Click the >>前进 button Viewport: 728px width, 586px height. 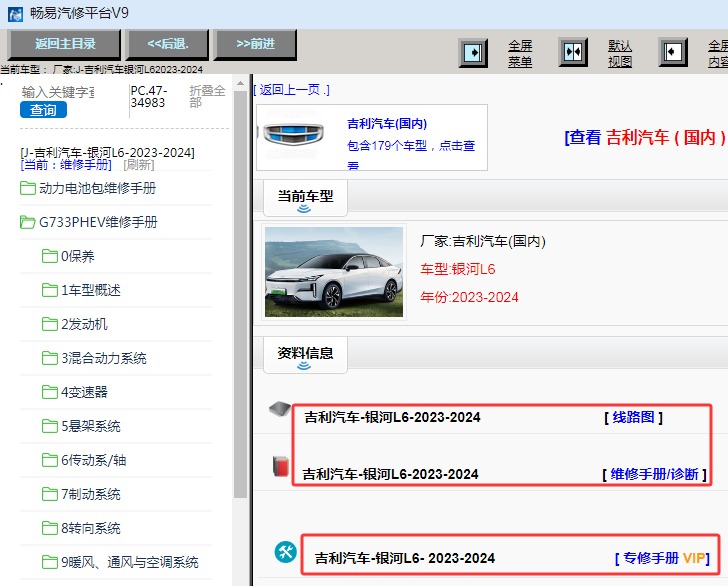point(255,44)
